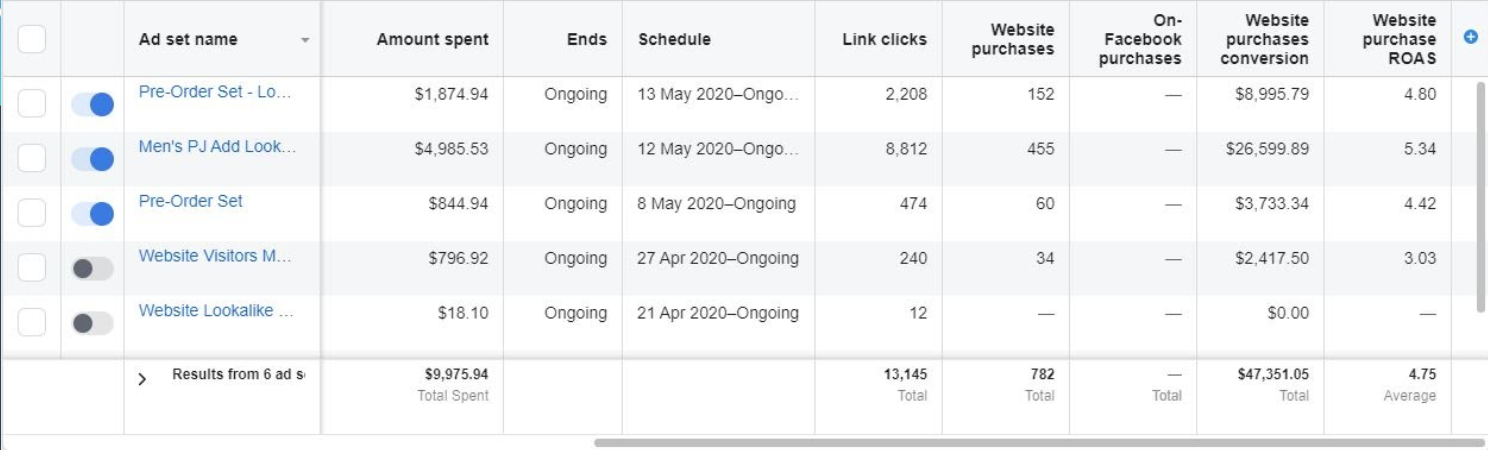Screen dimensions: 1488x450
Task: Click the horizontal scrollbar at the bottom
Action: pyautogui.click(x=1039, y=442)
